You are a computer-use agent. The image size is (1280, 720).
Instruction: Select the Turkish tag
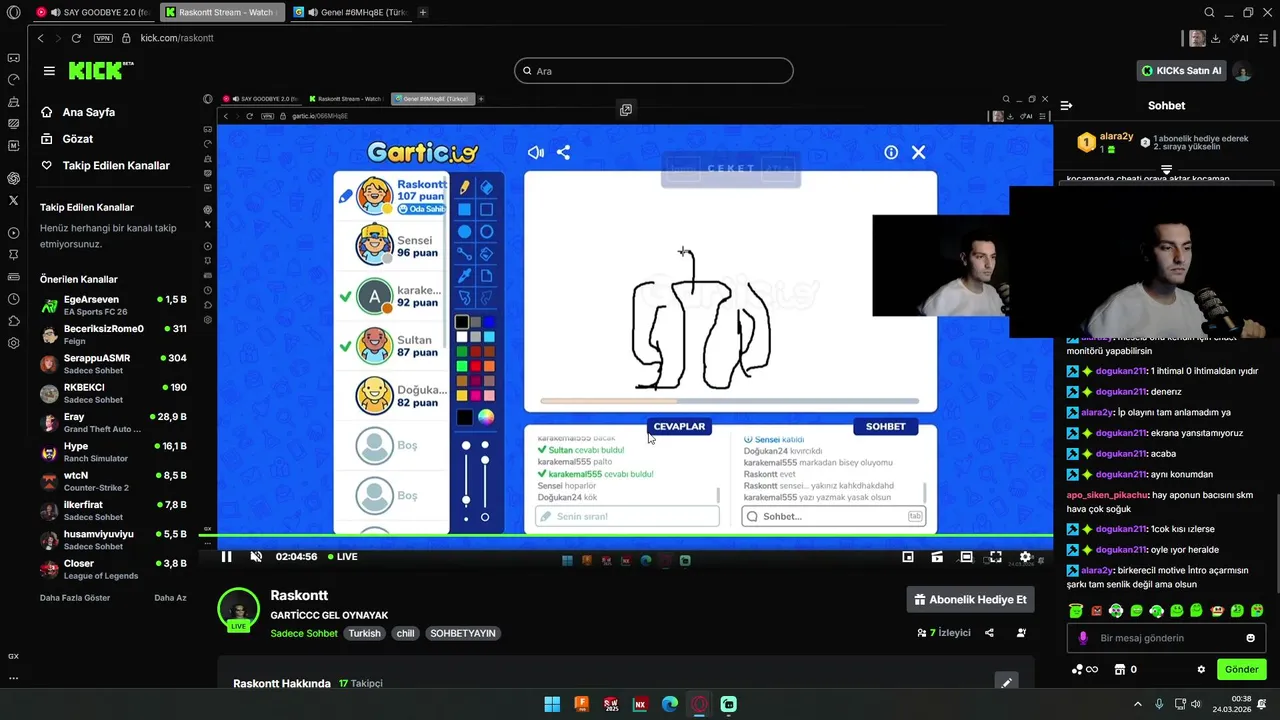364,634
